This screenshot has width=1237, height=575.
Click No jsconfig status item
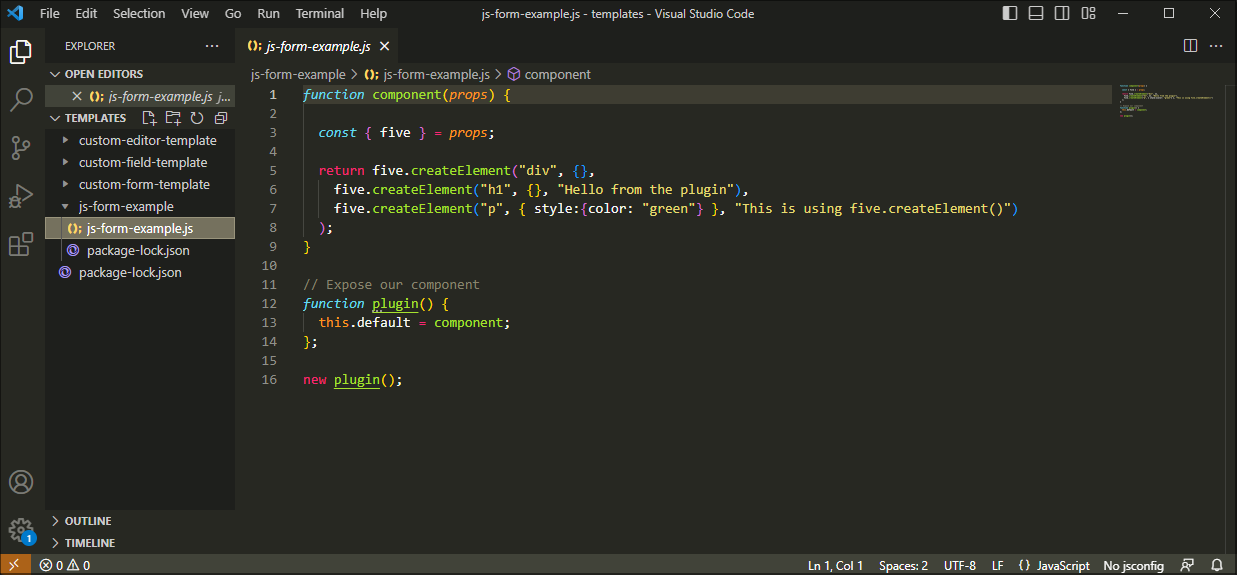point(1133,565)
